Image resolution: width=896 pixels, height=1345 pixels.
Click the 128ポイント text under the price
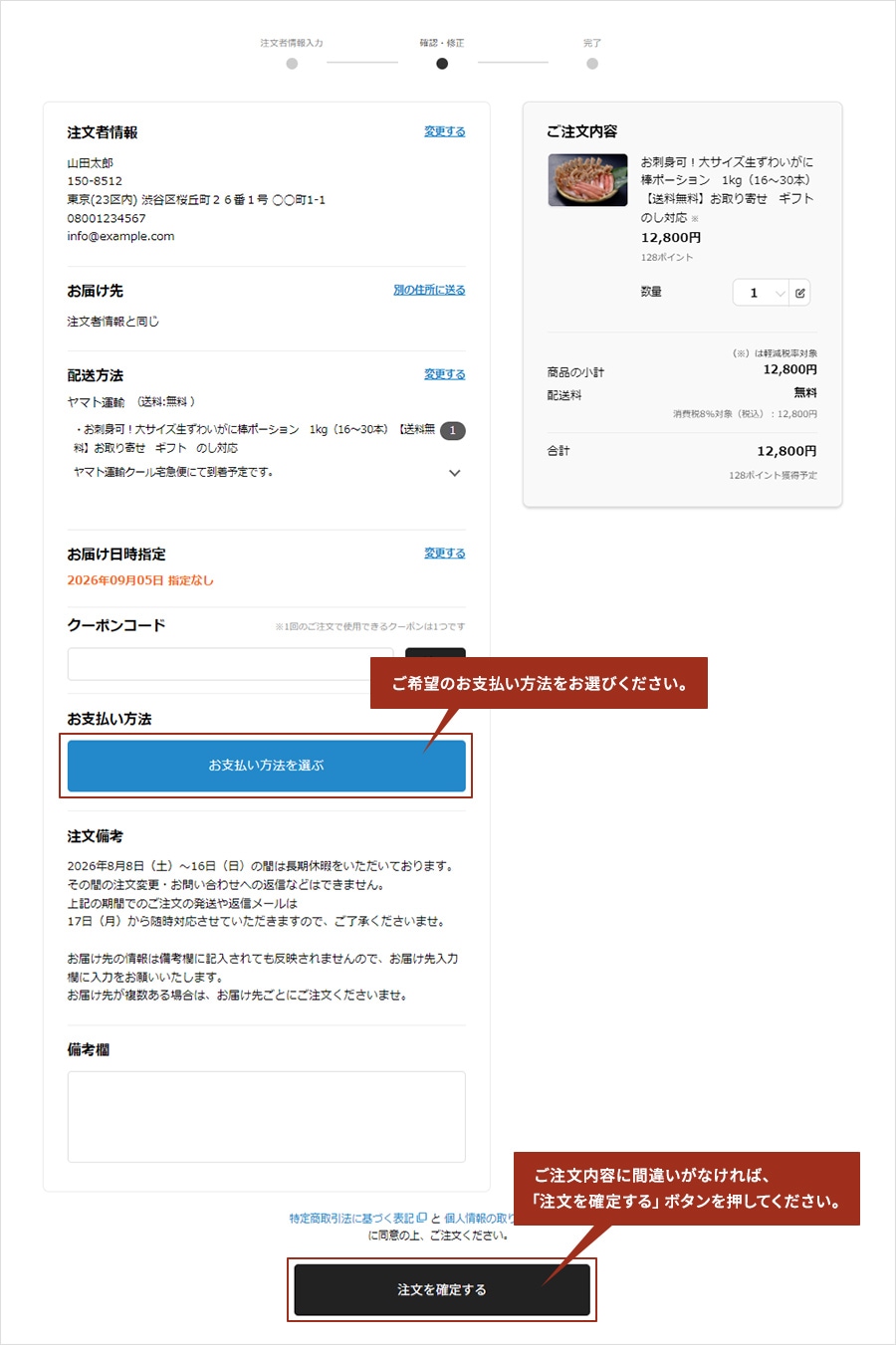click(667, 258)
